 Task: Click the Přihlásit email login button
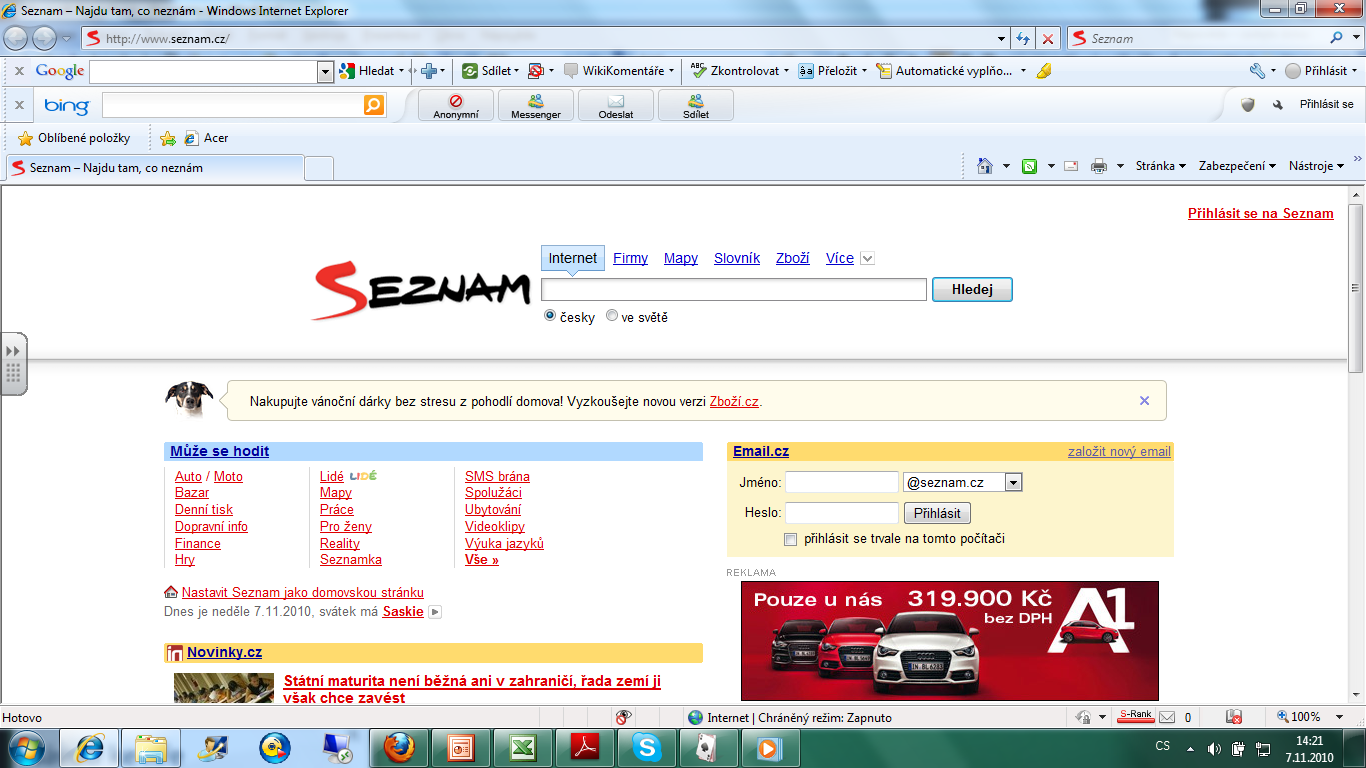coord(937,513)
